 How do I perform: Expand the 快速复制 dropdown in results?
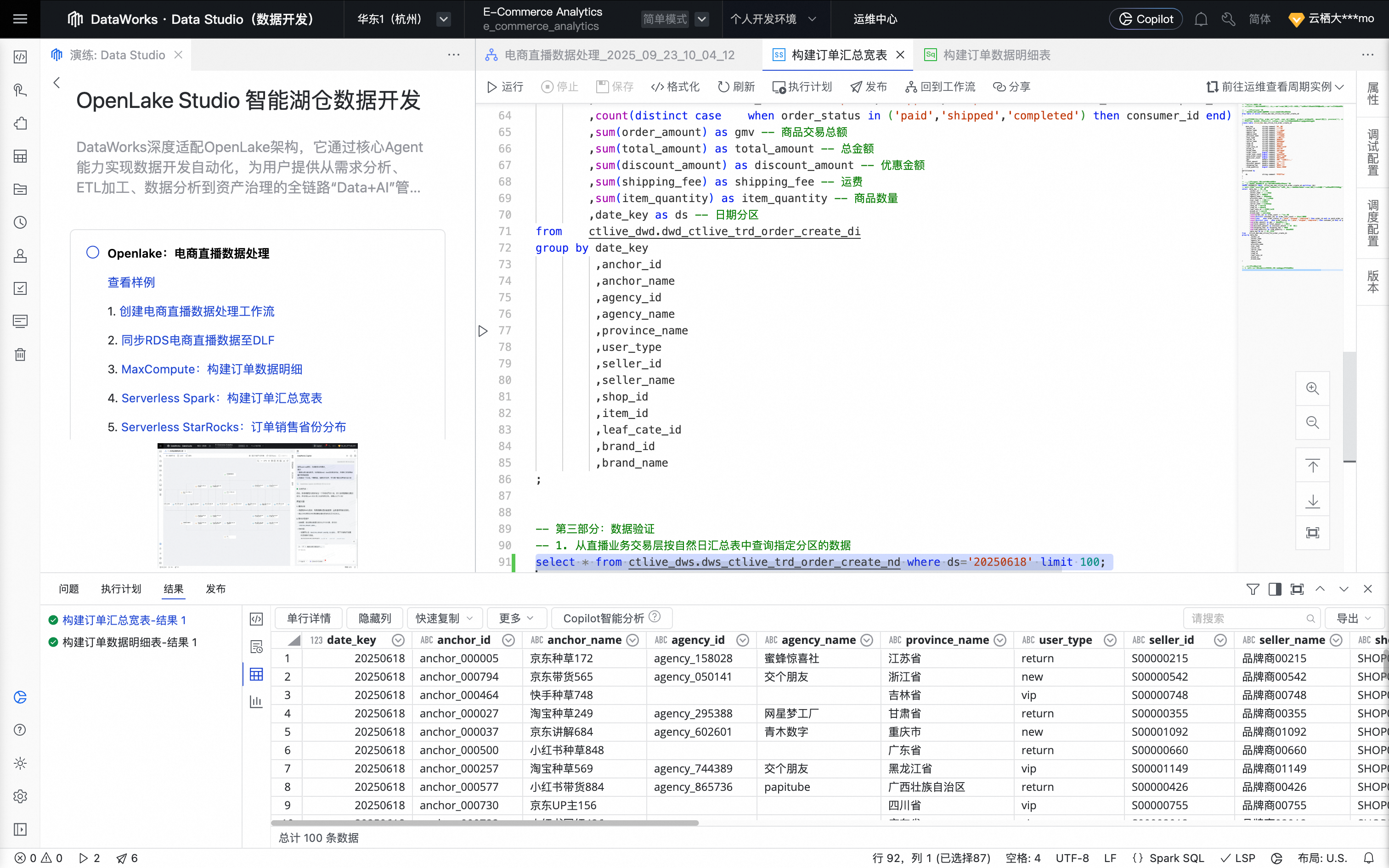(444, 618)
